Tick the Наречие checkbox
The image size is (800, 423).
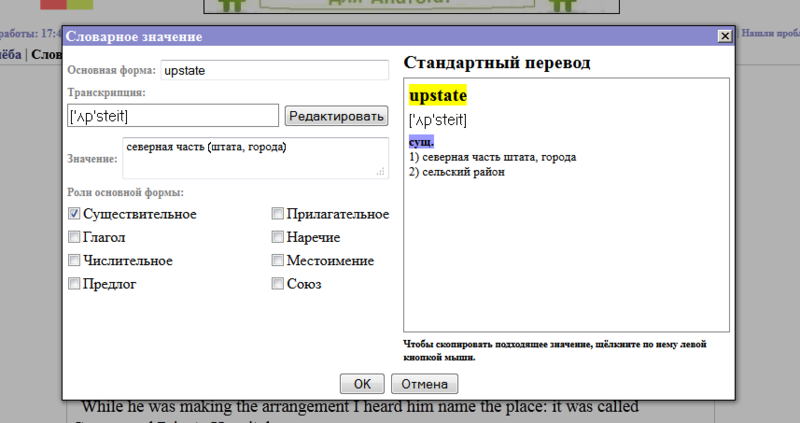click(x=277, y=237)
